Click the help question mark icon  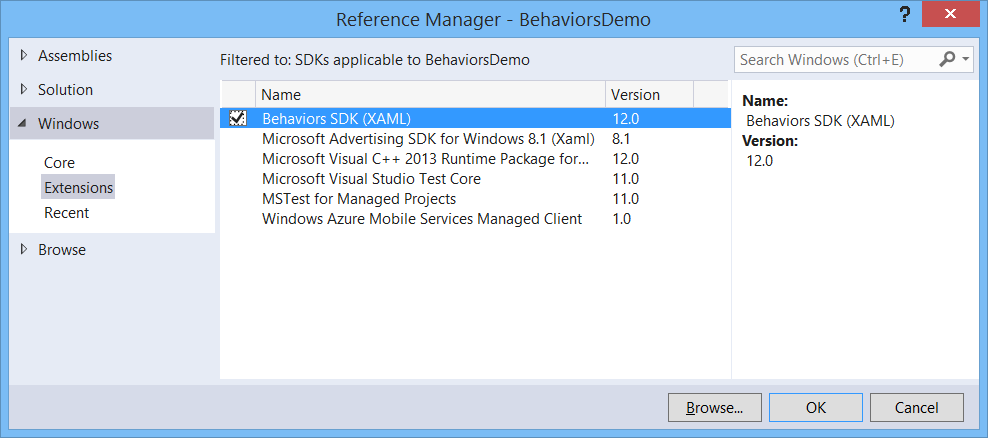click(x=904, y=15)
